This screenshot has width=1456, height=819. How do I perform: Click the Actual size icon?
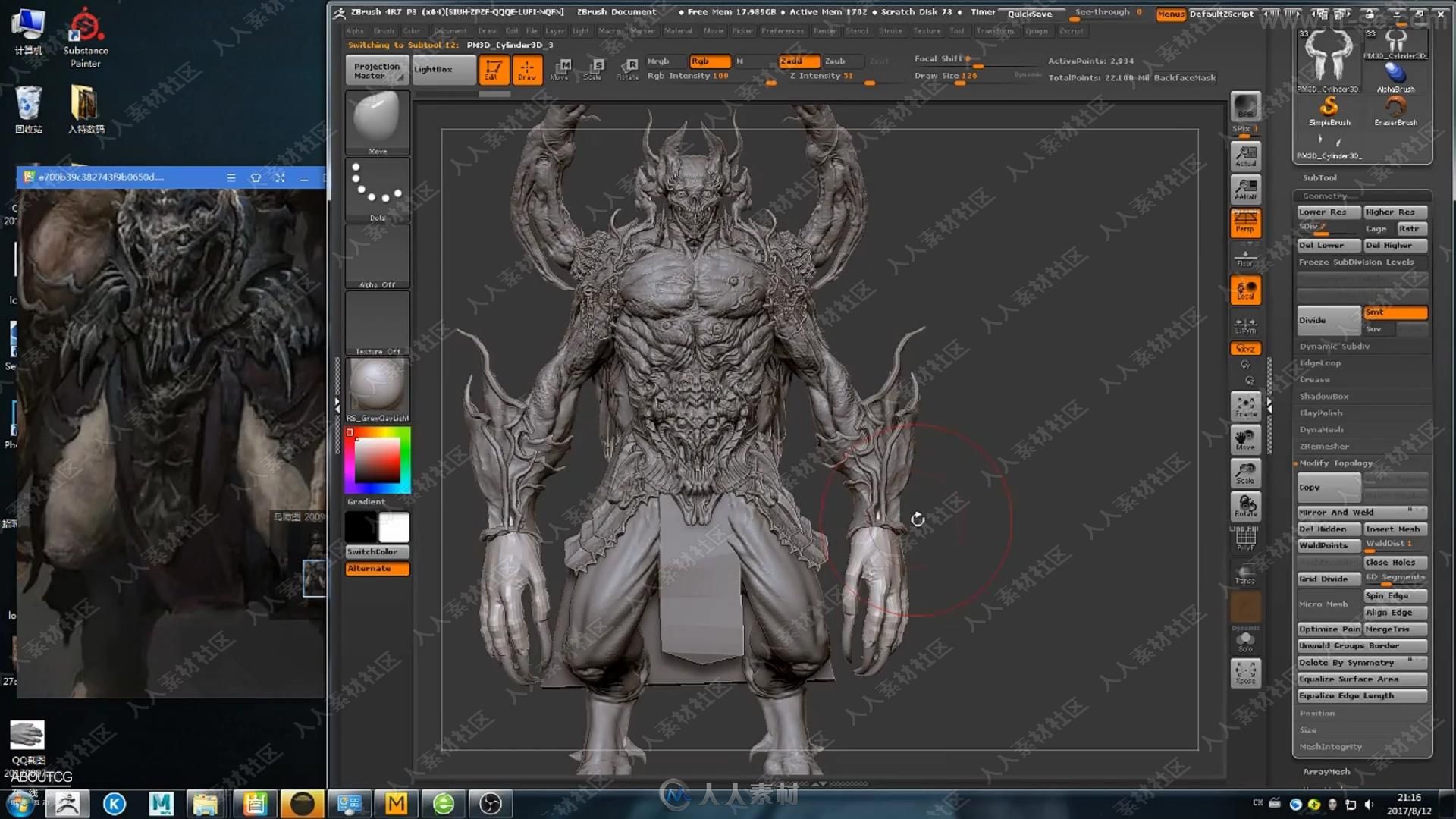coord(1245,155)
